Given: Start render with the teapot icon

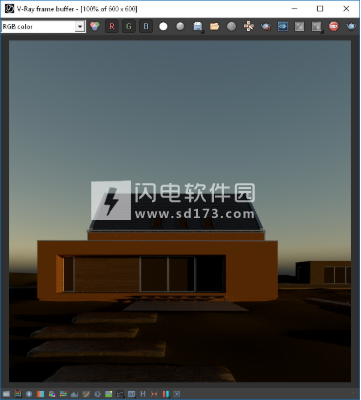Looking at the screenshot, I should [351, 27].
